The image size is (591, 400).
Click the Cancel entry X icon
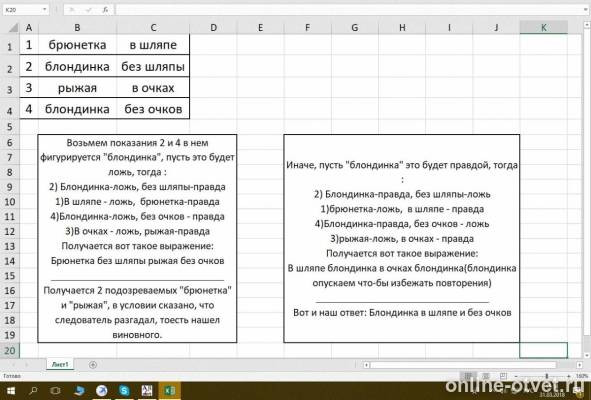pyautogui.click(x=73, y=10)
